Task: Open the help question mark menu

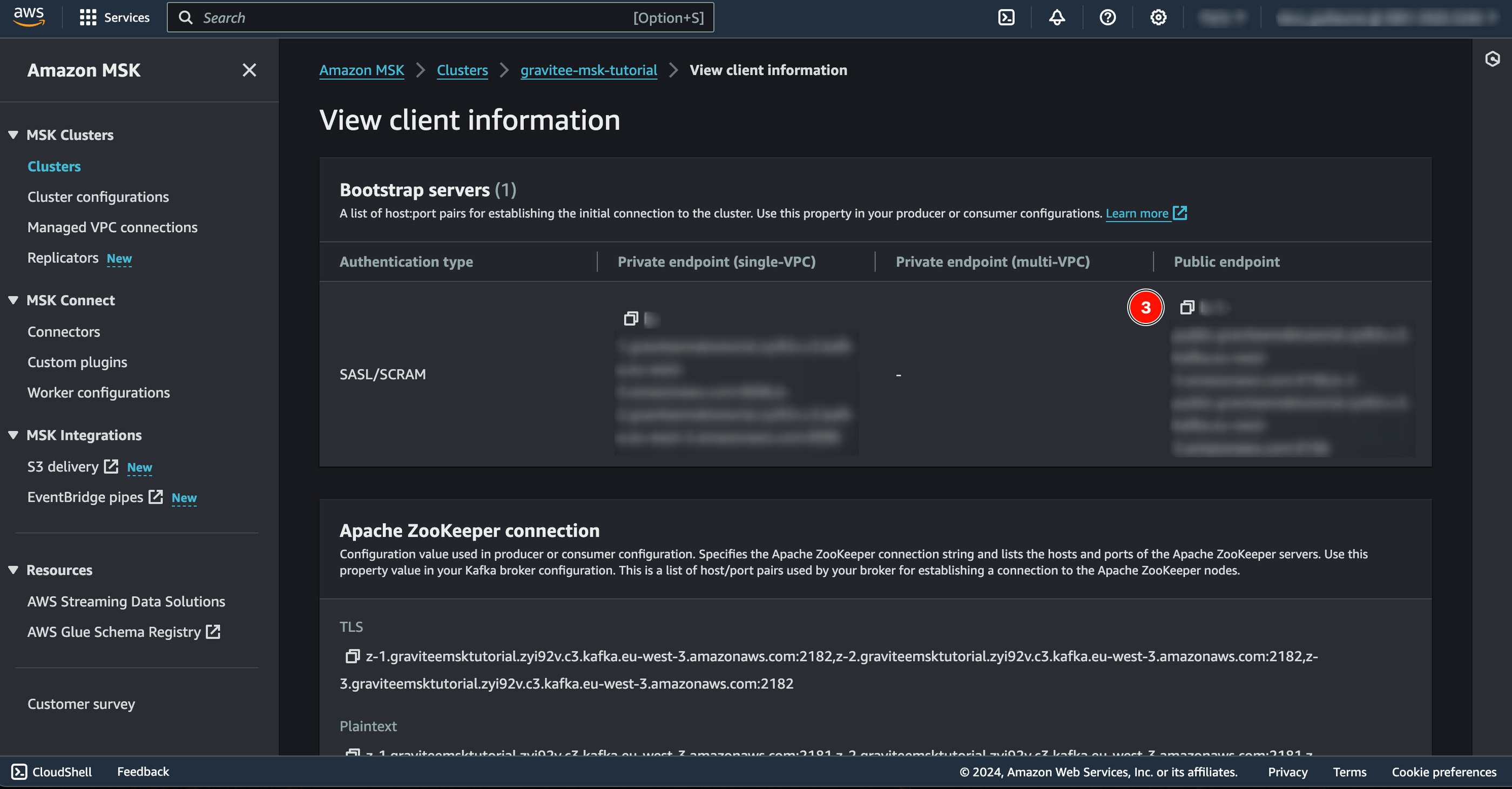Action: click(1108, 18)
